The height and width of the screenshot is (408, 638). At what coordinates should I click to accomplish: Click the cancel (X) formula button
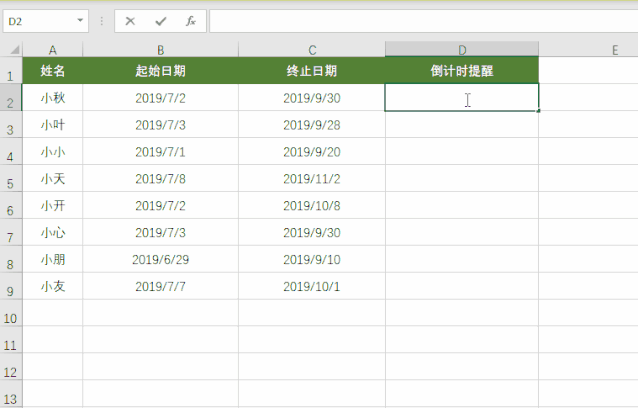point(130,21)
